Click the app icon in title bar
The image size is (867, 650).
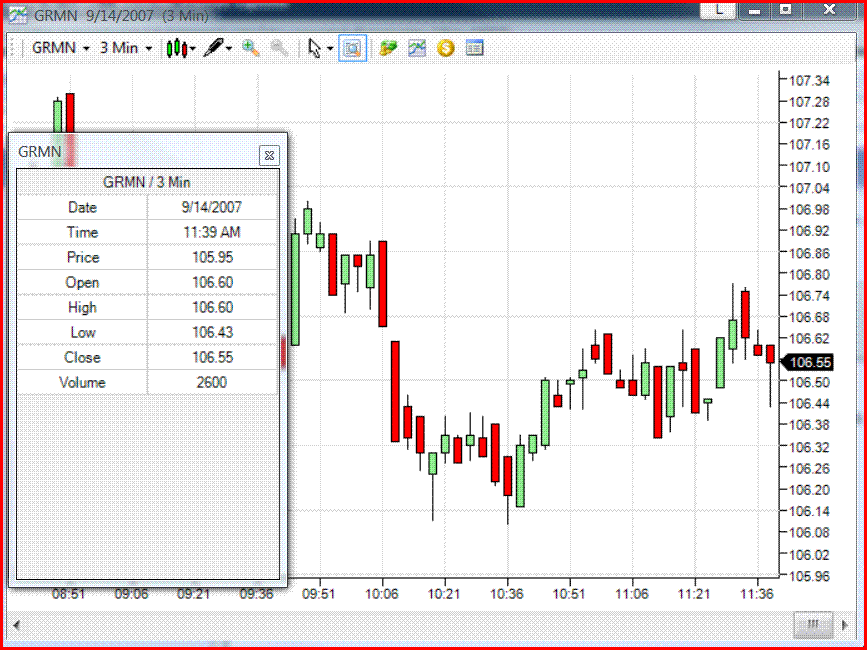coord(18,15)
